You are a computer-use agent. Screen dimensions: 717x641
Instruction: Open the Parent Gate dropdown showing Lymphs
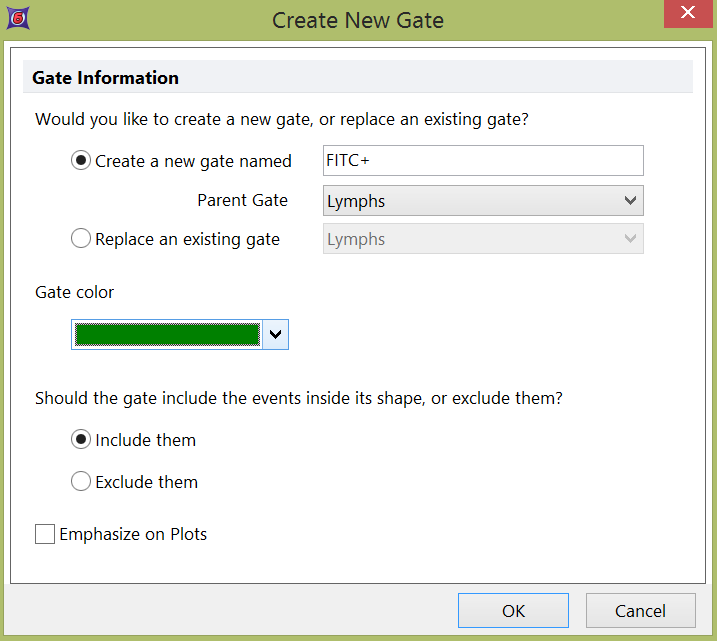pos(483,201)
